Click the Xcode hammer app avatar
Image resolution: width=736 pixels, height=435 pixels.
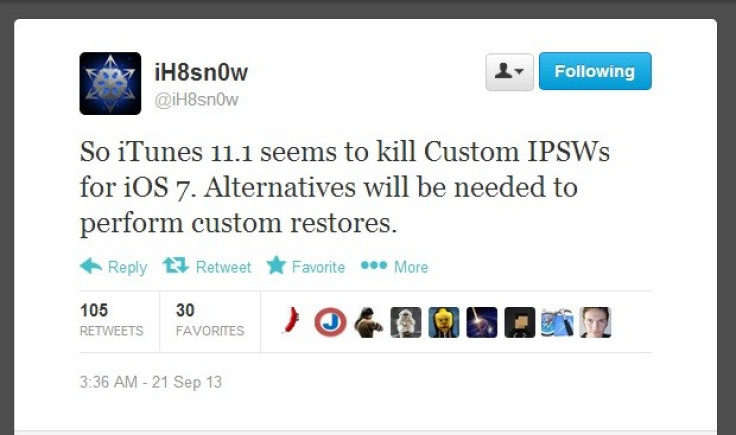pyautogui.click(x=557, y=322)
